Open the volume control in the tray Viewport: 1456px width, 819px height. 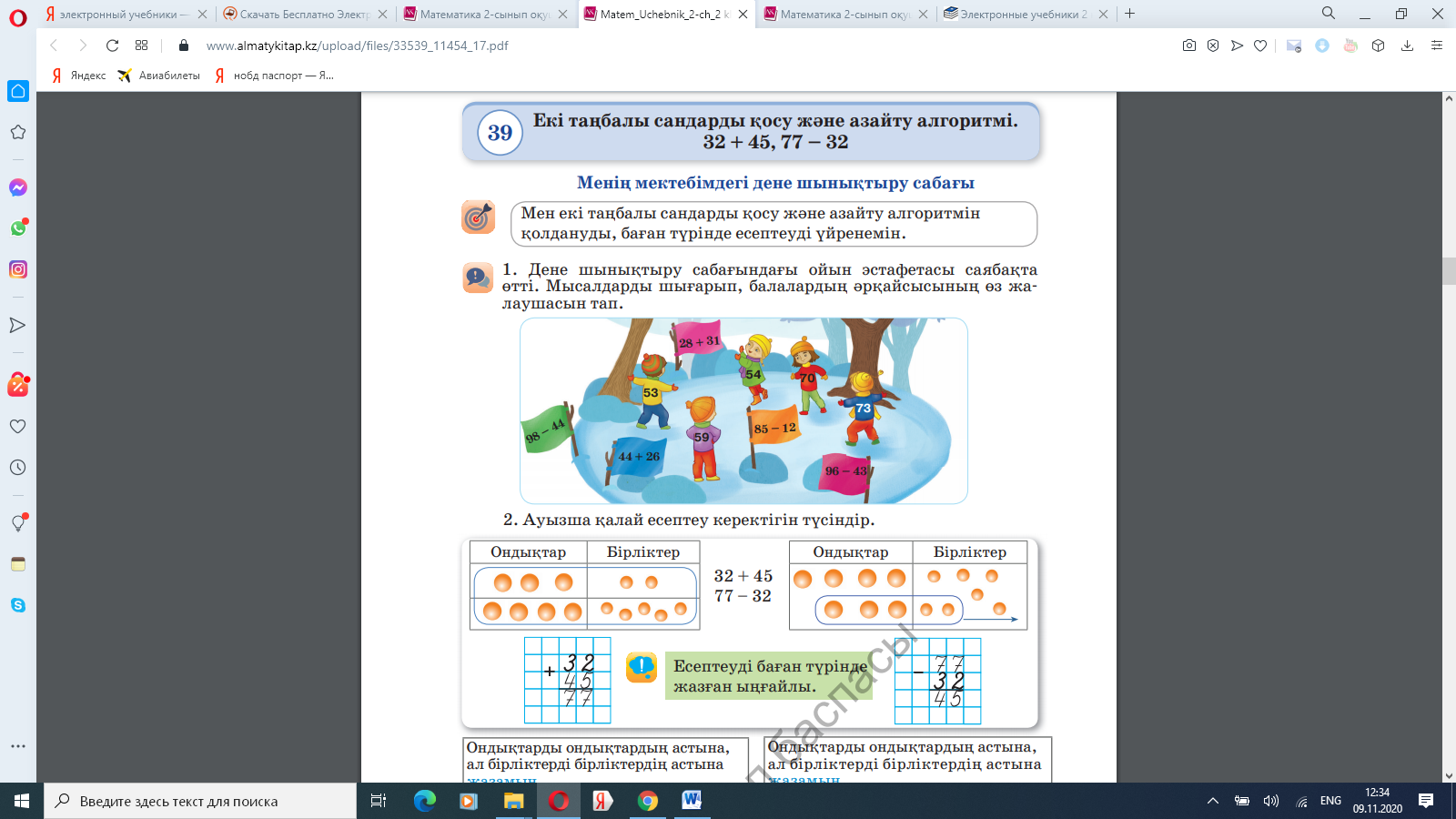pyautogui.click(x=1271, y=801)
